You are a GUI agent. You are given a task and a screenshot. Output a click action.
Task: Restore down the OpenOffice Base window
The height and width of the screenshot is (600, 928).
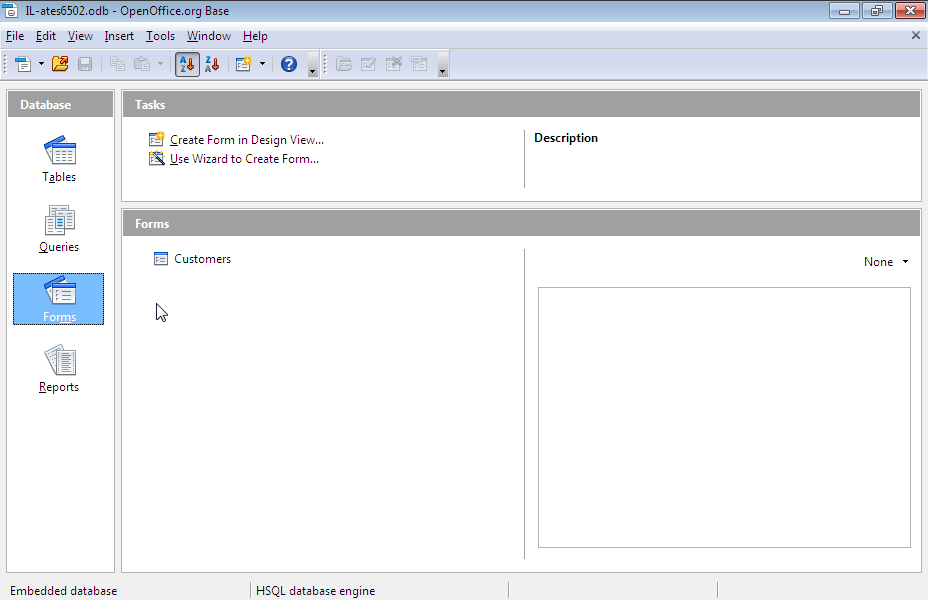pos(877,11)
